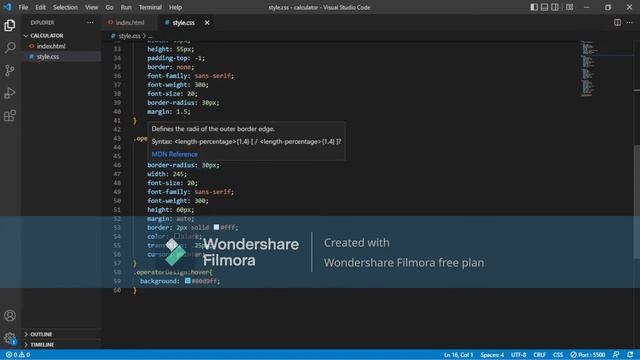
Task: Click the Port: 5500 Live Server status
Action: pos(588,355)
